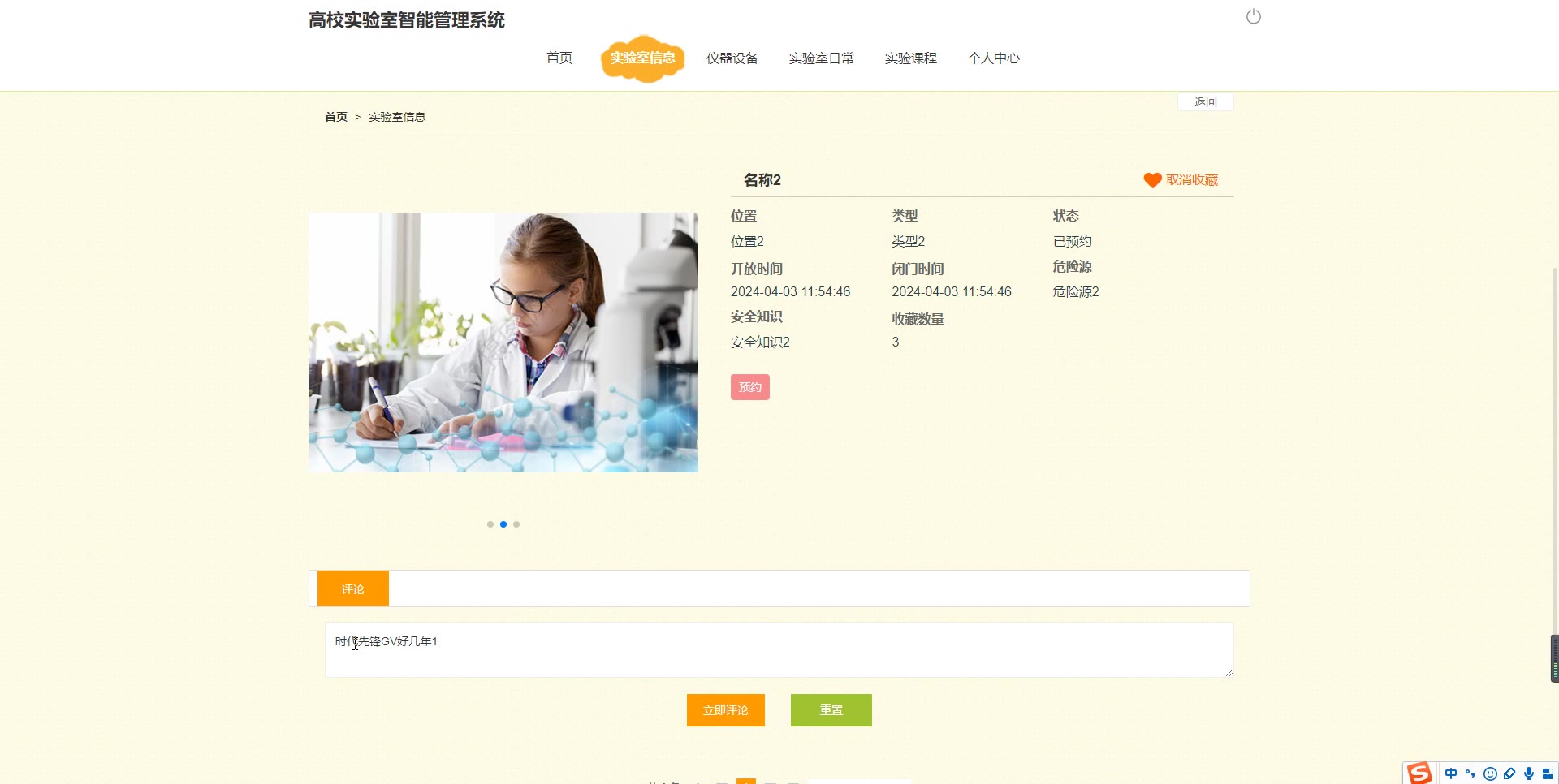Open the 实验室日常 menu item
1559x784 pixels.
[x=822, y=58]
